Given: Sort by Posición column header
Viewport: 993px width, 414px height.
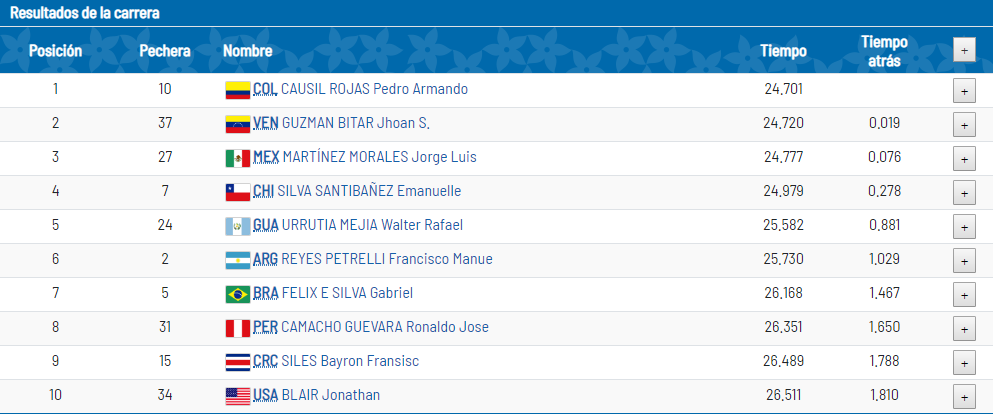Looking at the screenshot, I should tap(55, 50).
